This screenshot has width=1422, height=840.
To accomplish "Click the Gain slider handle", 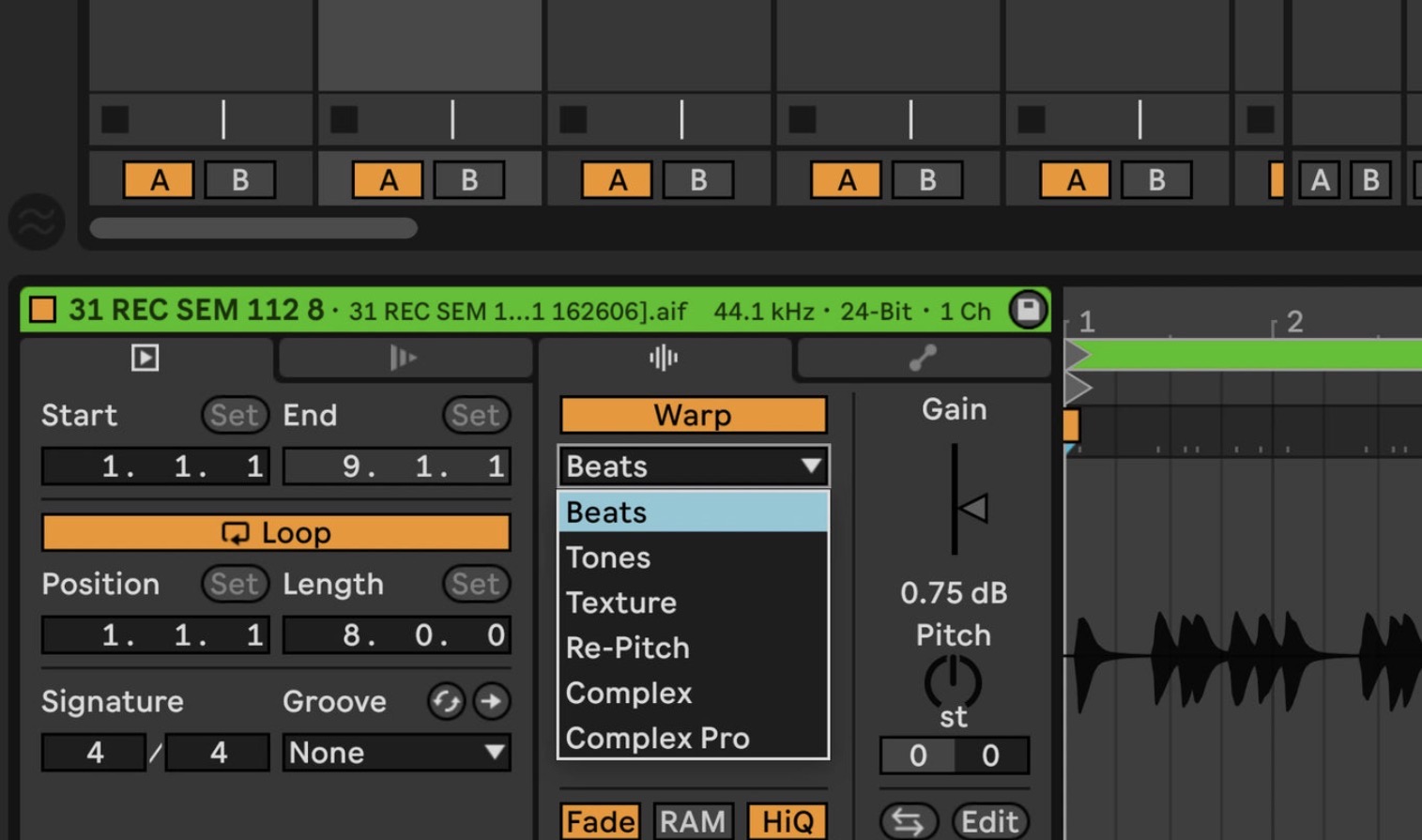I will tap(972, 509).
